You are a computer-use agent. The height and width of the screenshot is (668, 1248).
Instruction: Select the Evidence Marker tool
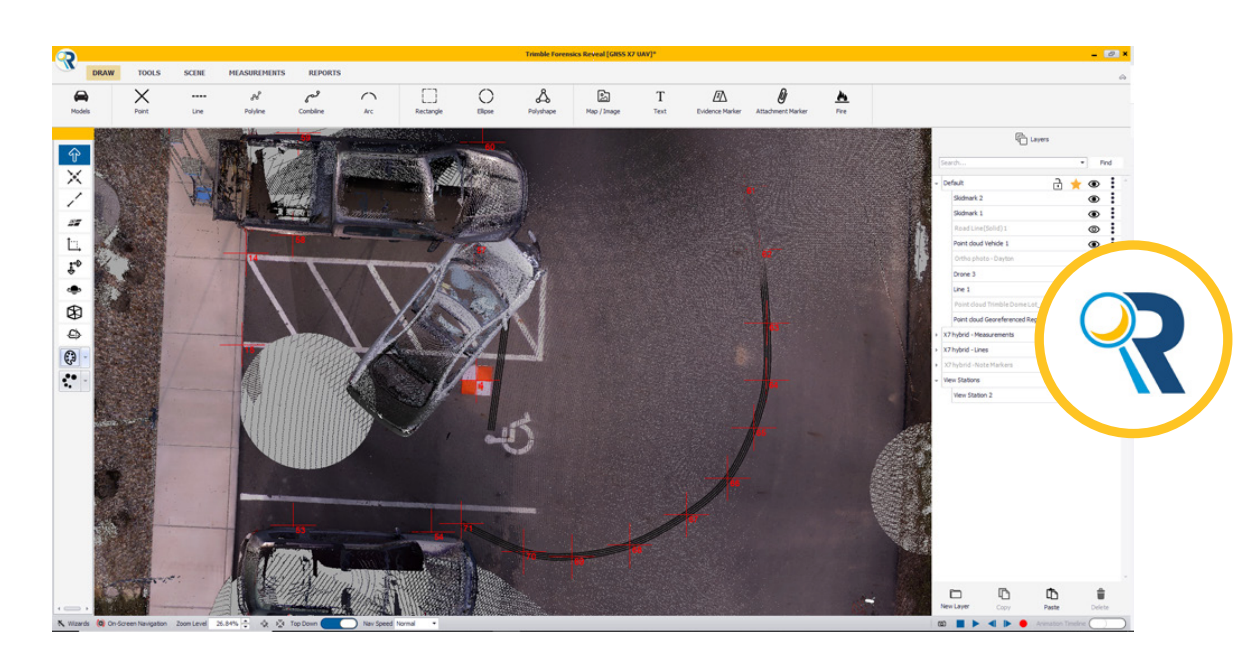[x=718, y=100]
